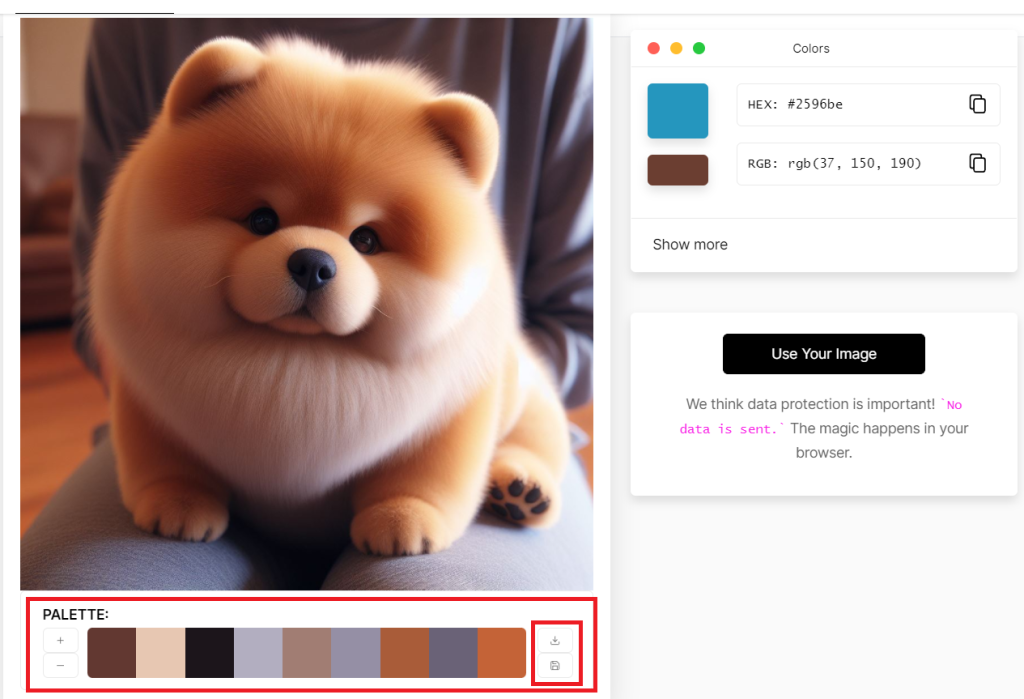Pick the near-black palette swatch
This screenshot has height=699, width=1024.
point(210,653)
